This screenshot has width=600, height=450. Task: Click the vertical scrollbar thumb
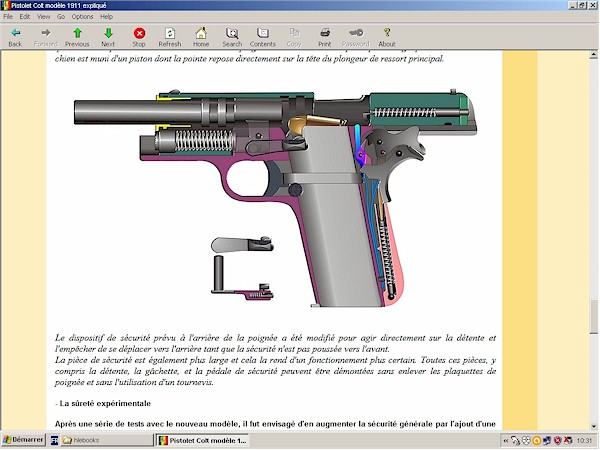tap(593, 316)
